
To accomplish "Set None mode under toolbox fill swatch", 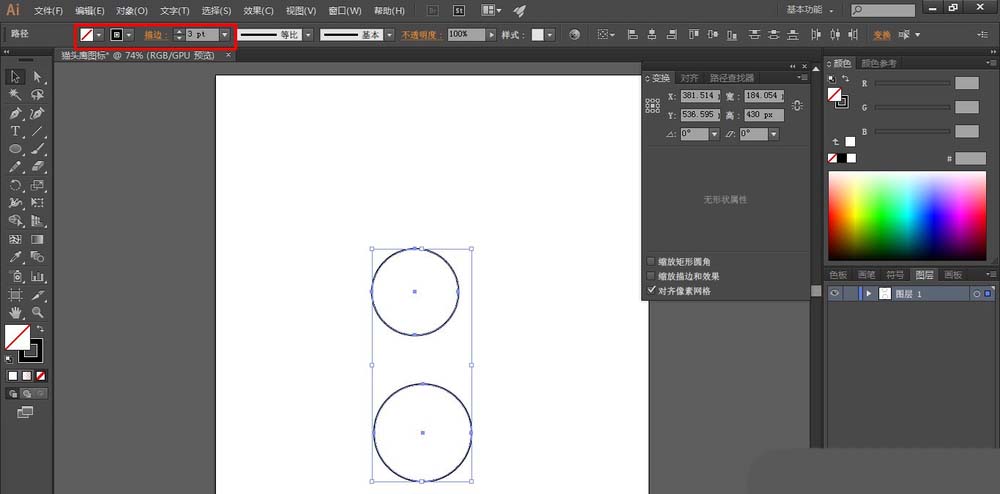I will tap(41, 376).
